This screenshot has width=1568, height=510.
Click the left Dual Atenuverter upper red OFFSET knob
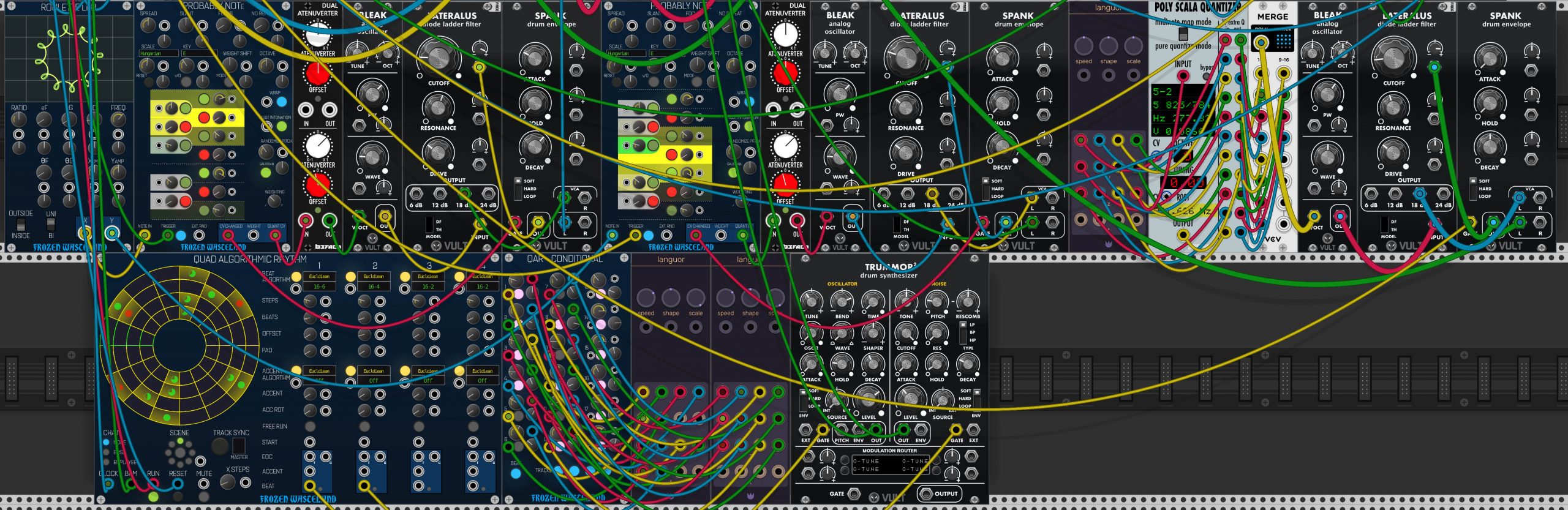317,73
